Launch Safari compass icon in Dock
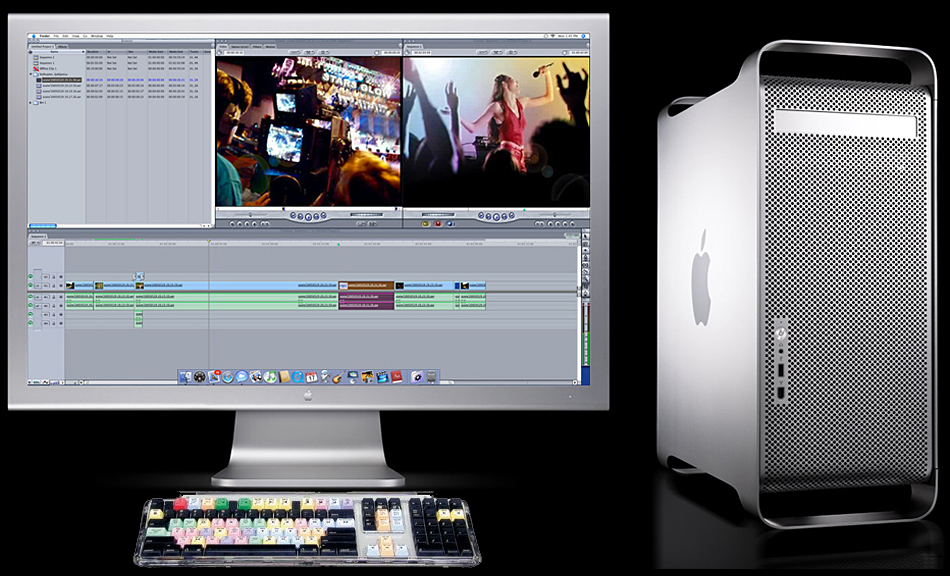Image resolution: width=950 pixels, height=576 pixels. coord(227,377)
